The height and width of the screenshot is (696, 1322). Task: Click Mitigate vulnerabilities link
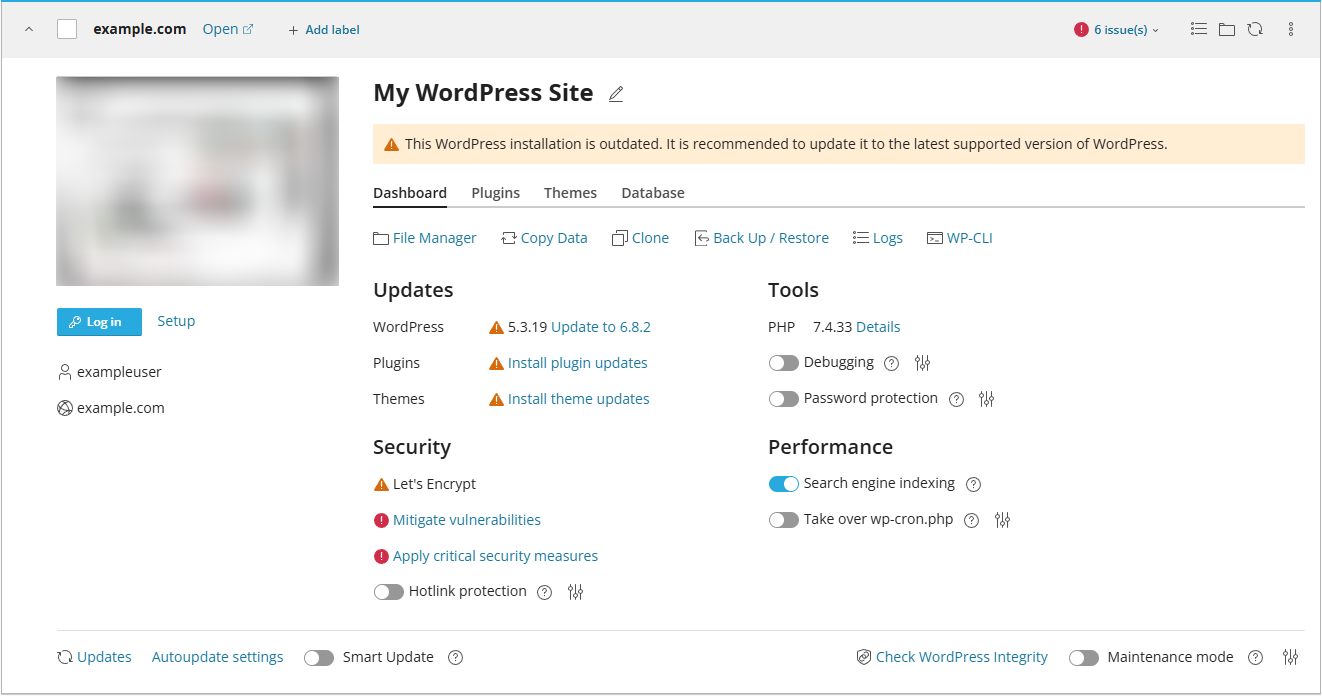click(467, 520)
